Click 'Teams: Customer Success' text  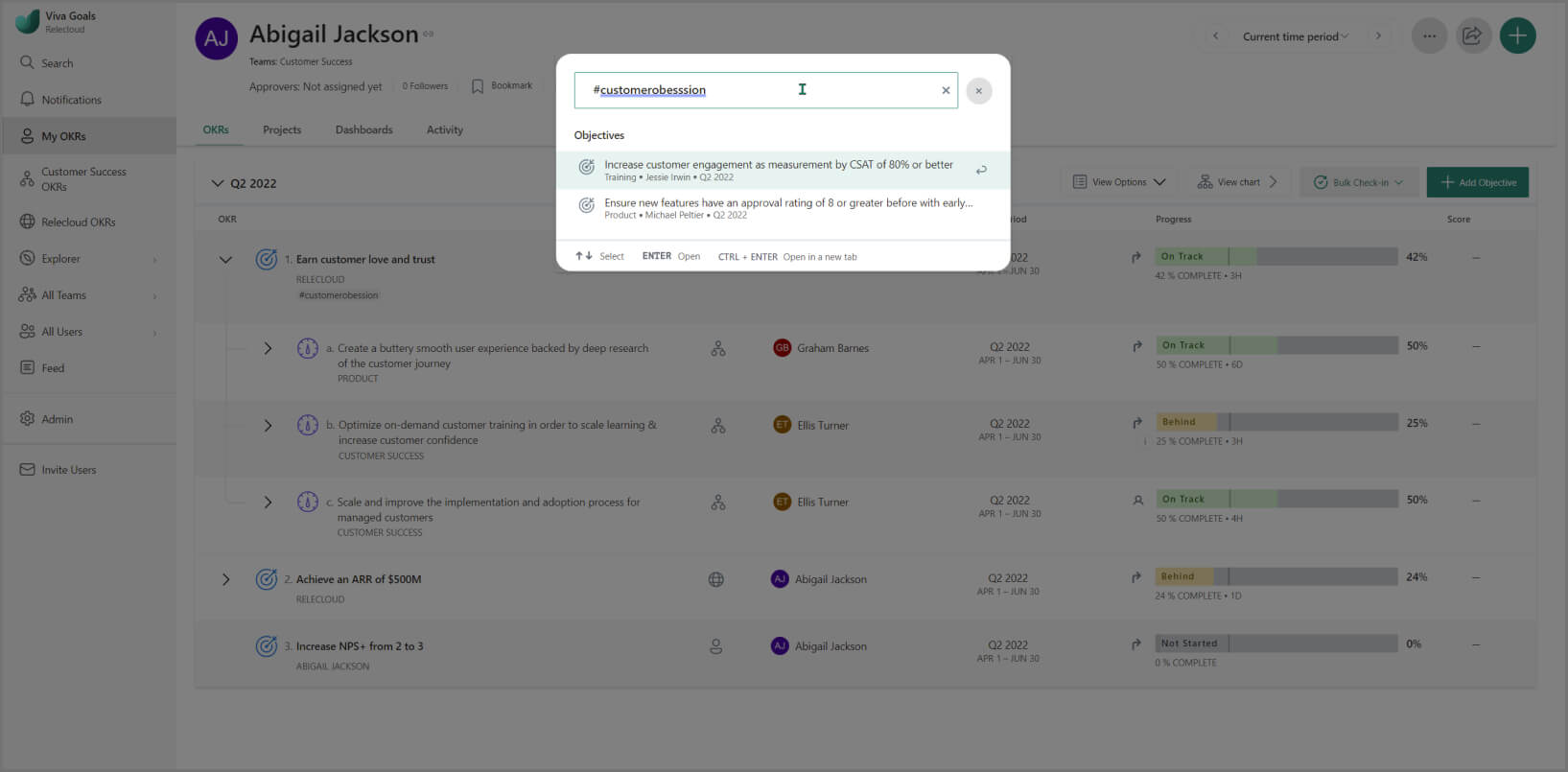tap(301, 61)
